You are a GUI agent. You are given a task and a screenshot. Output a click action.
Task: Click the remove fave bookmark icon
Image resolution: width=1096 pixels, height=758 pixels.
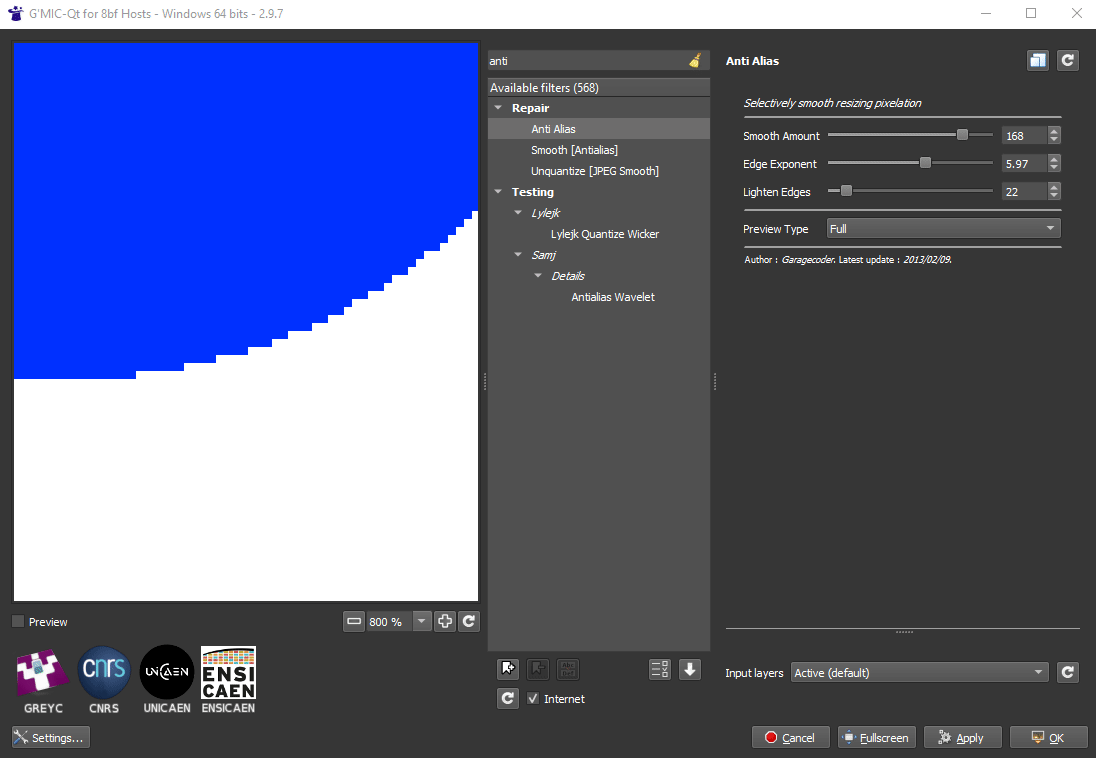(538, 669)
